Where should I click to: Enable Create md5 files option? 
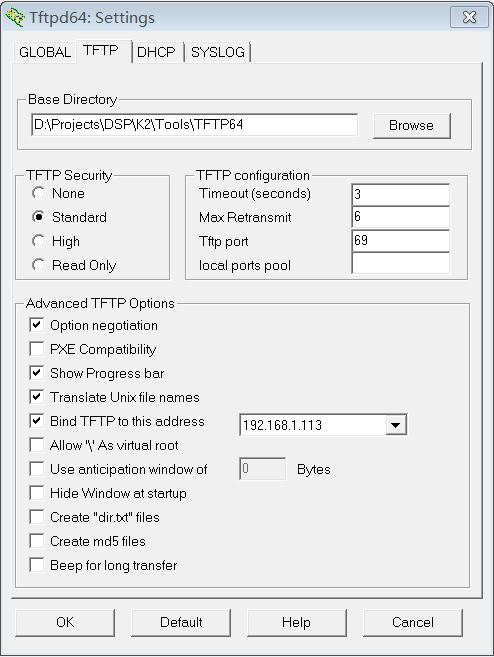37,541
